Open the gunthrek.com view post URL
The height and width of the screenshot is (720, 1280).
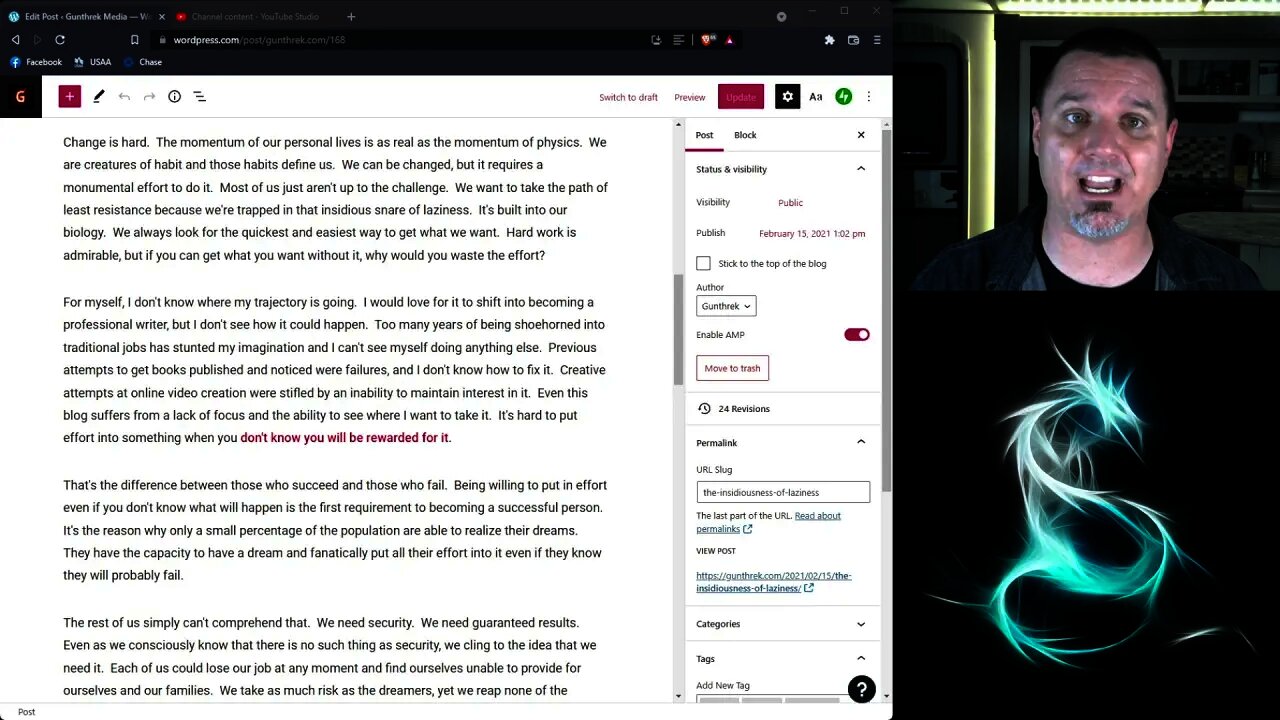[x=773, y=582]
